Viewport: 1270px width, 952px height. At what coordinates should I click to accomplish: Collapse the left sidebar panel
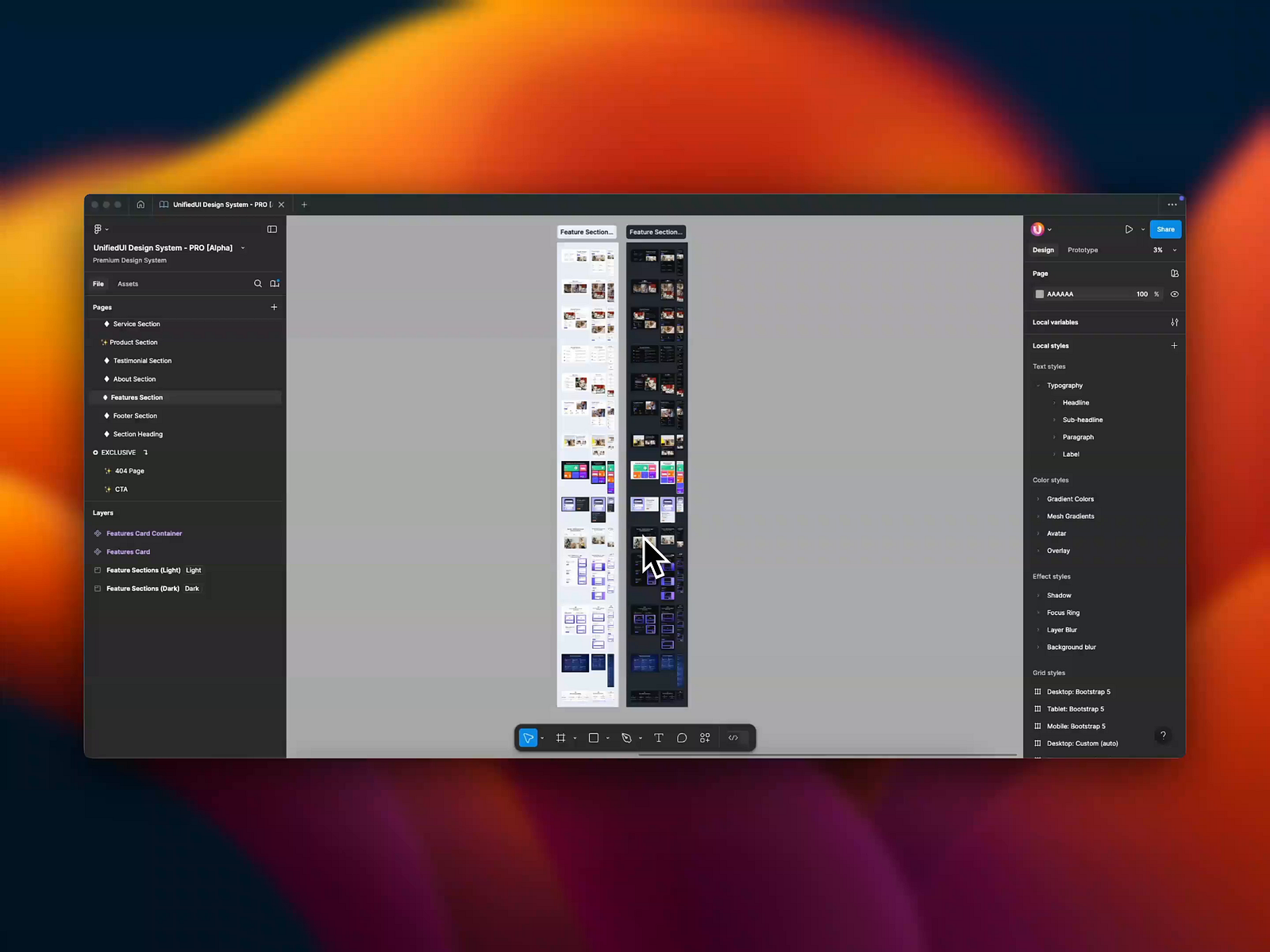point(272,229)
